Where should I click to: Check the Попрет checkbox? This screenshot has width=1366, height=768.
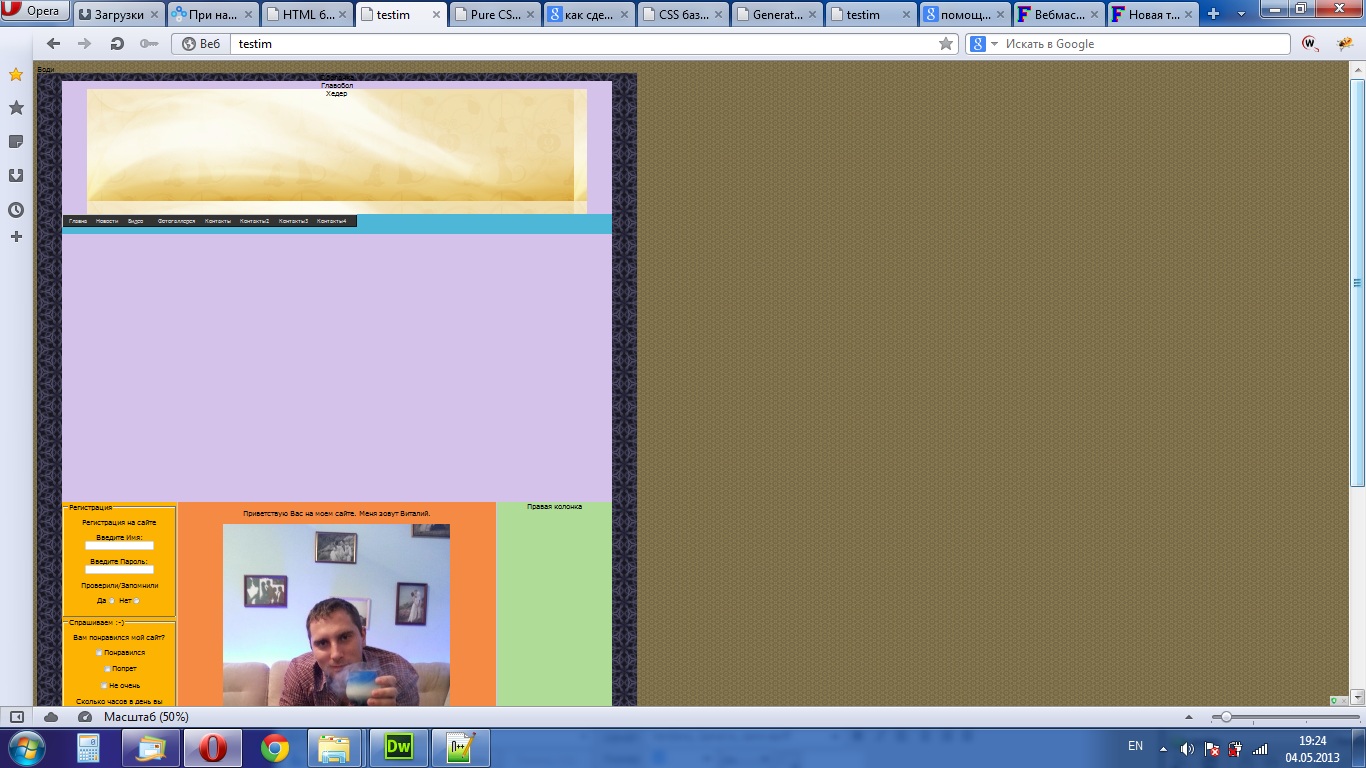pyautogui.click(x=108, y=669)
